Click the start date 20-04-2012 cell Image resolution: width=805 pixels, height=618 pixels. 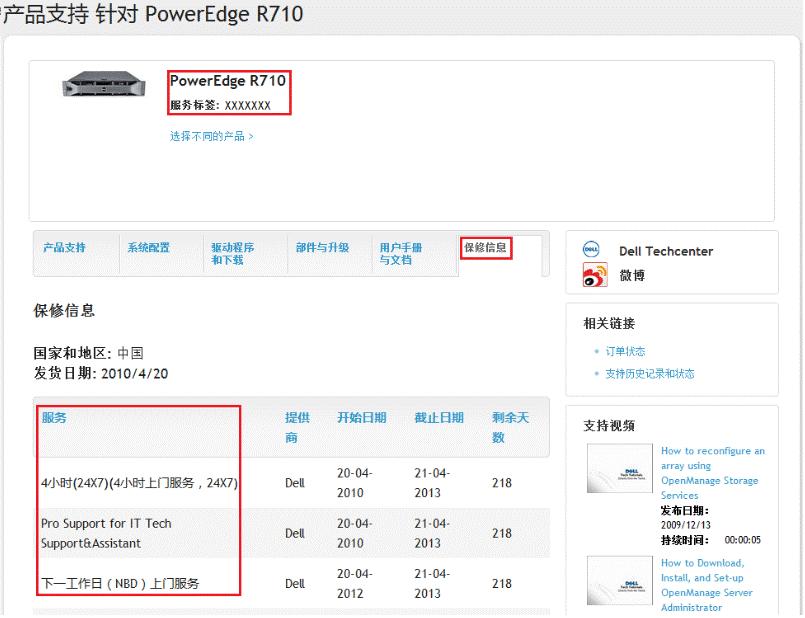355,584
